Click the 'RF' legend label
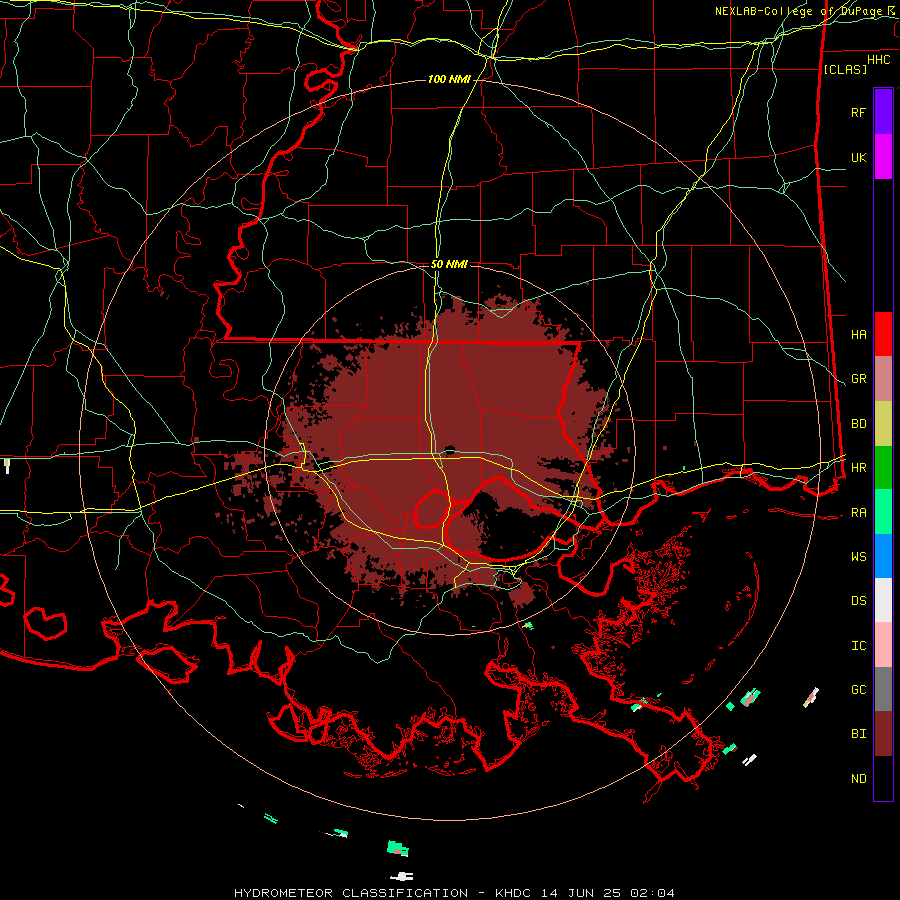900x900 pixels. coord(858,112)
